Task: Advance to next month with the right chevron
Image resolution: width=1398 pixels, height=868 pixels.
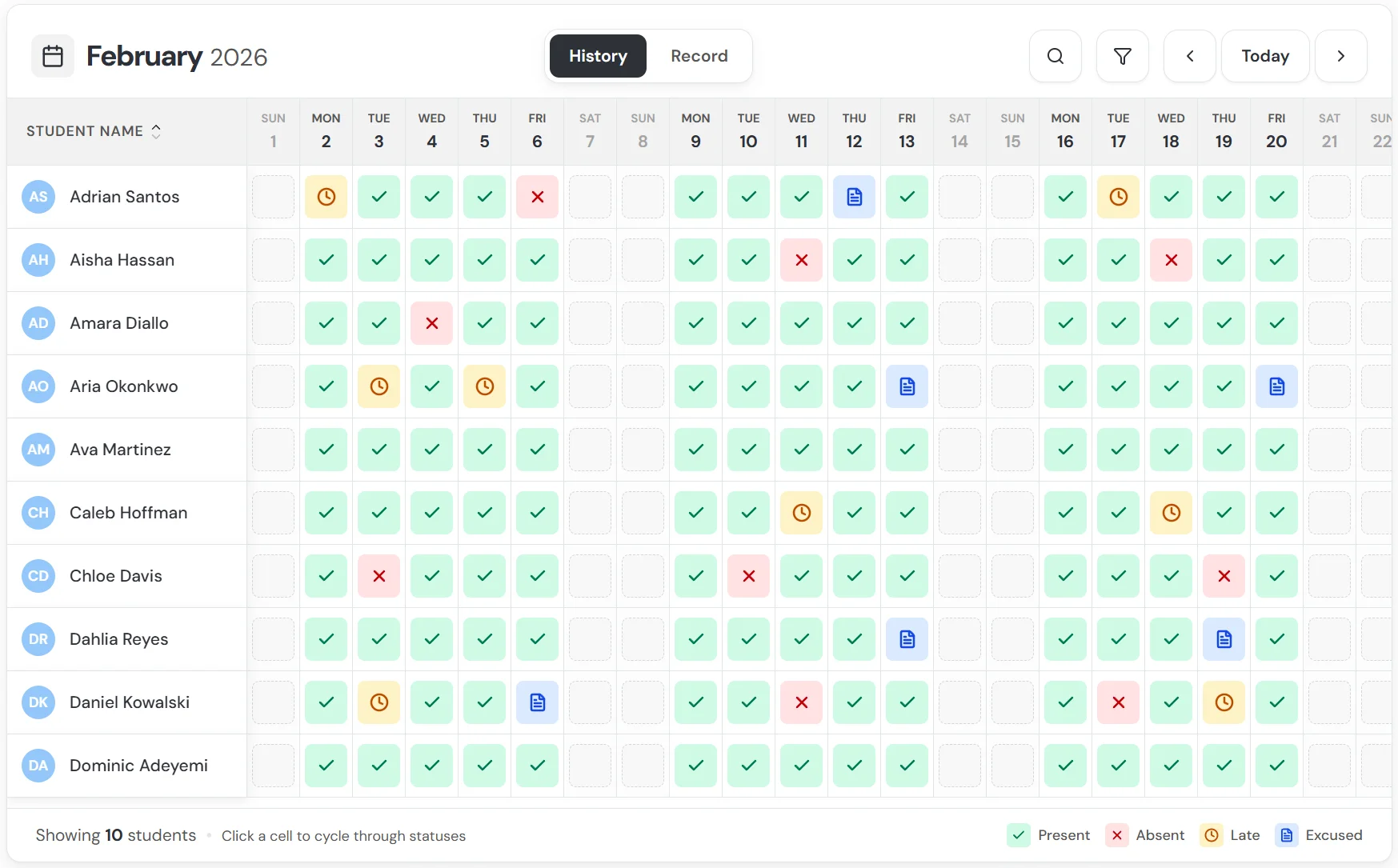Action: (x=1341, y=56)
